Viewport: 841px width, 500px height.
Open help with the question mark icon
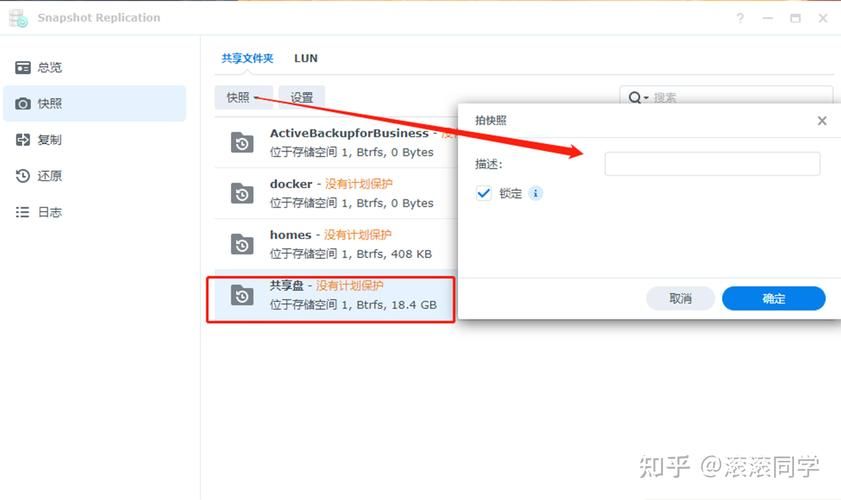coord(740,18)
